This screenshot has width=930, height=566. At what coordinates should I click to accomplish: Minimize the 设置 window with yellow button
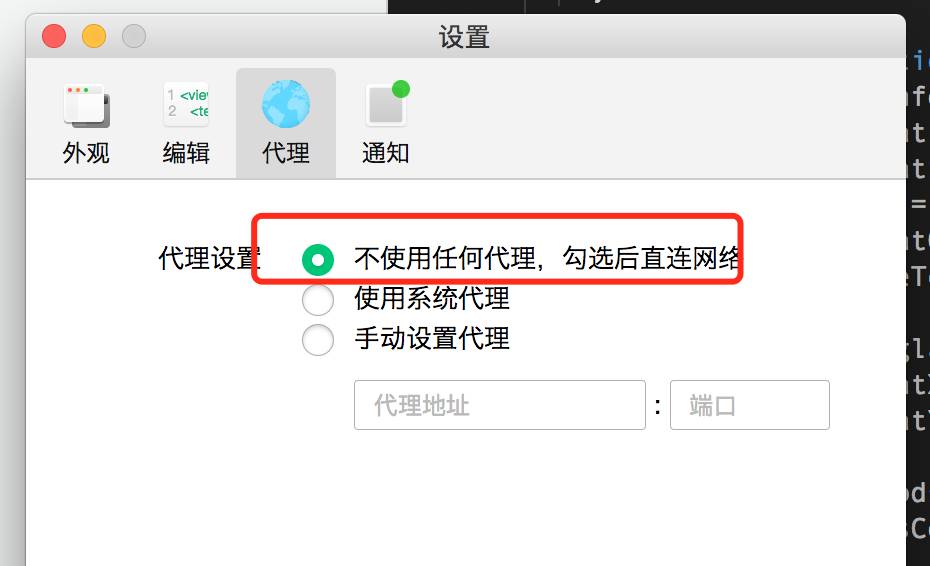coord(94,36)
